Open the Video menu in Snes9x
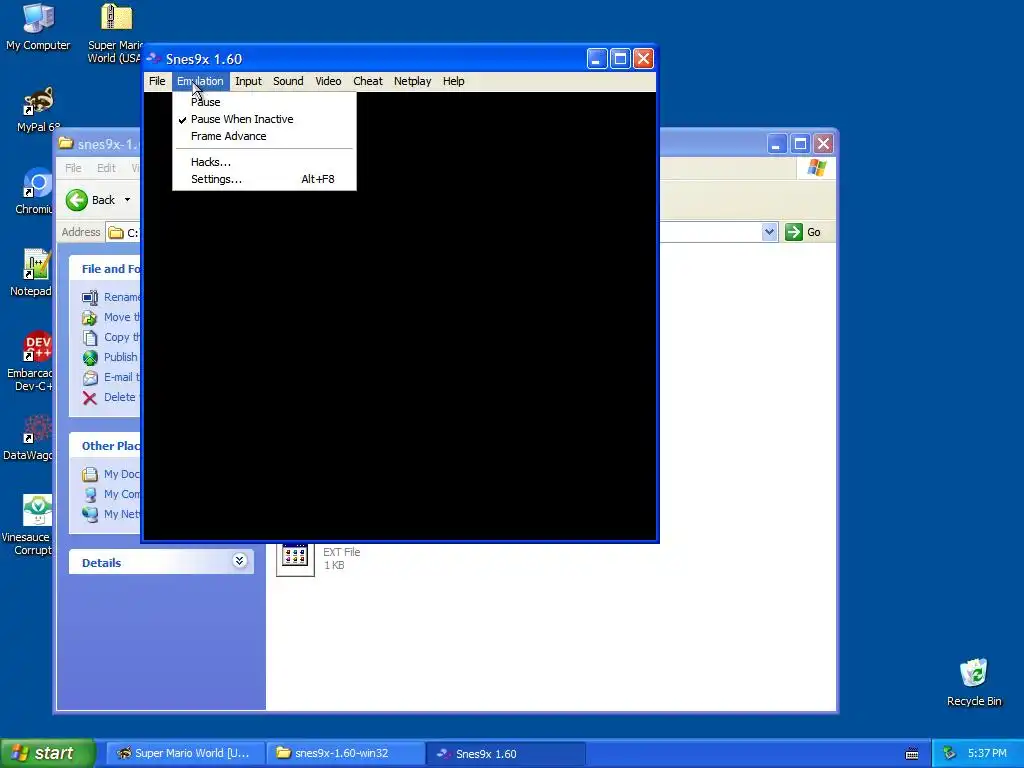 pyautogui.click(x=328, y=81)
